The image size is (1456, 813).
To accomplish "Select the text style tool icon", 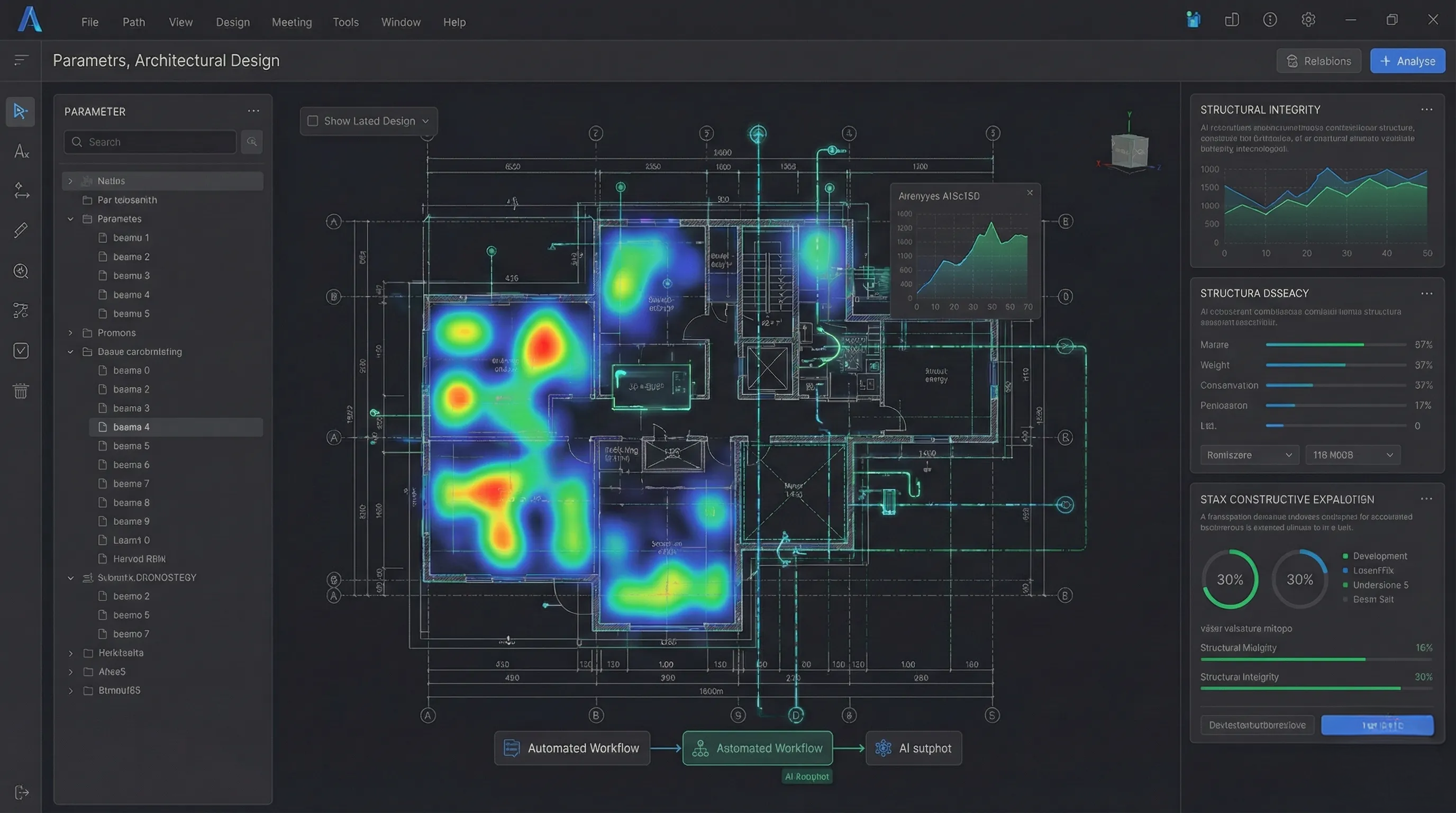I will (21, 151).
